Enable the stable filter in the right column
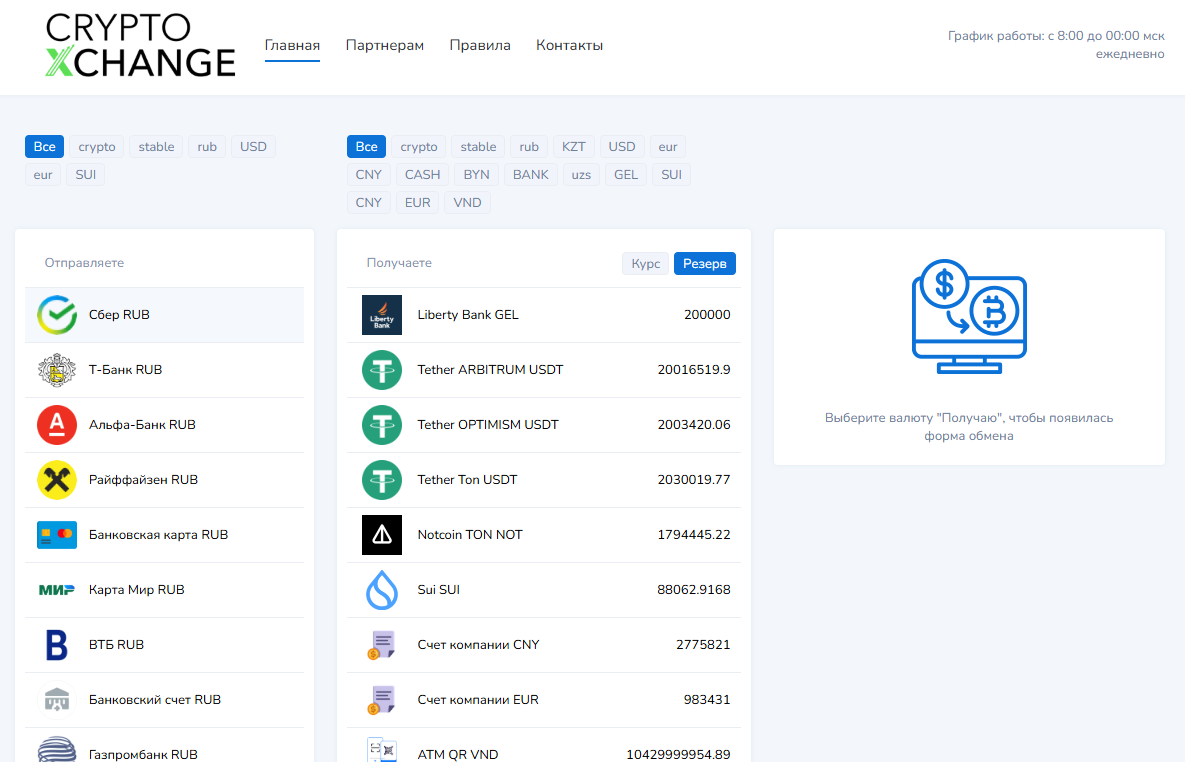 pyautogui.click(x=477, y=146)
